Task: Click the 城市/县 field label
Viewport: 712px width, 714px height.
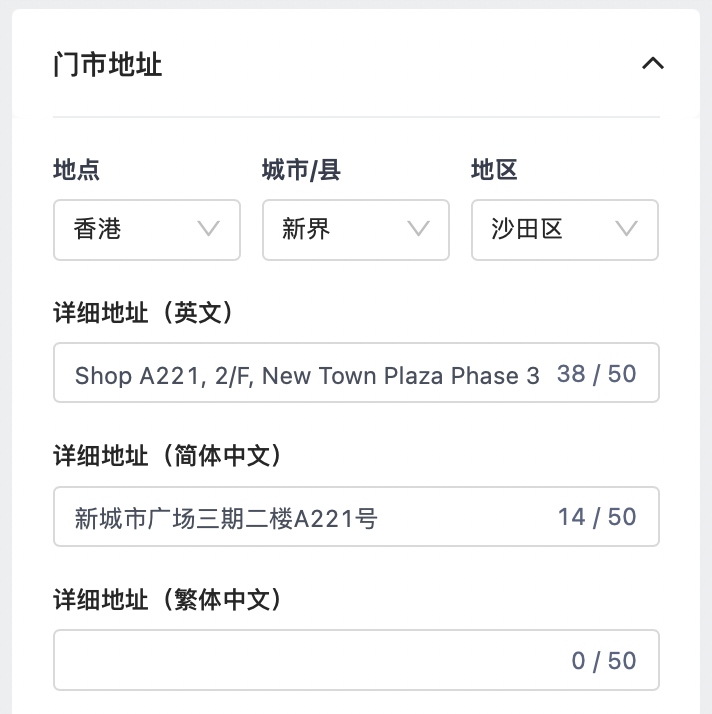Action: [301, 170]
